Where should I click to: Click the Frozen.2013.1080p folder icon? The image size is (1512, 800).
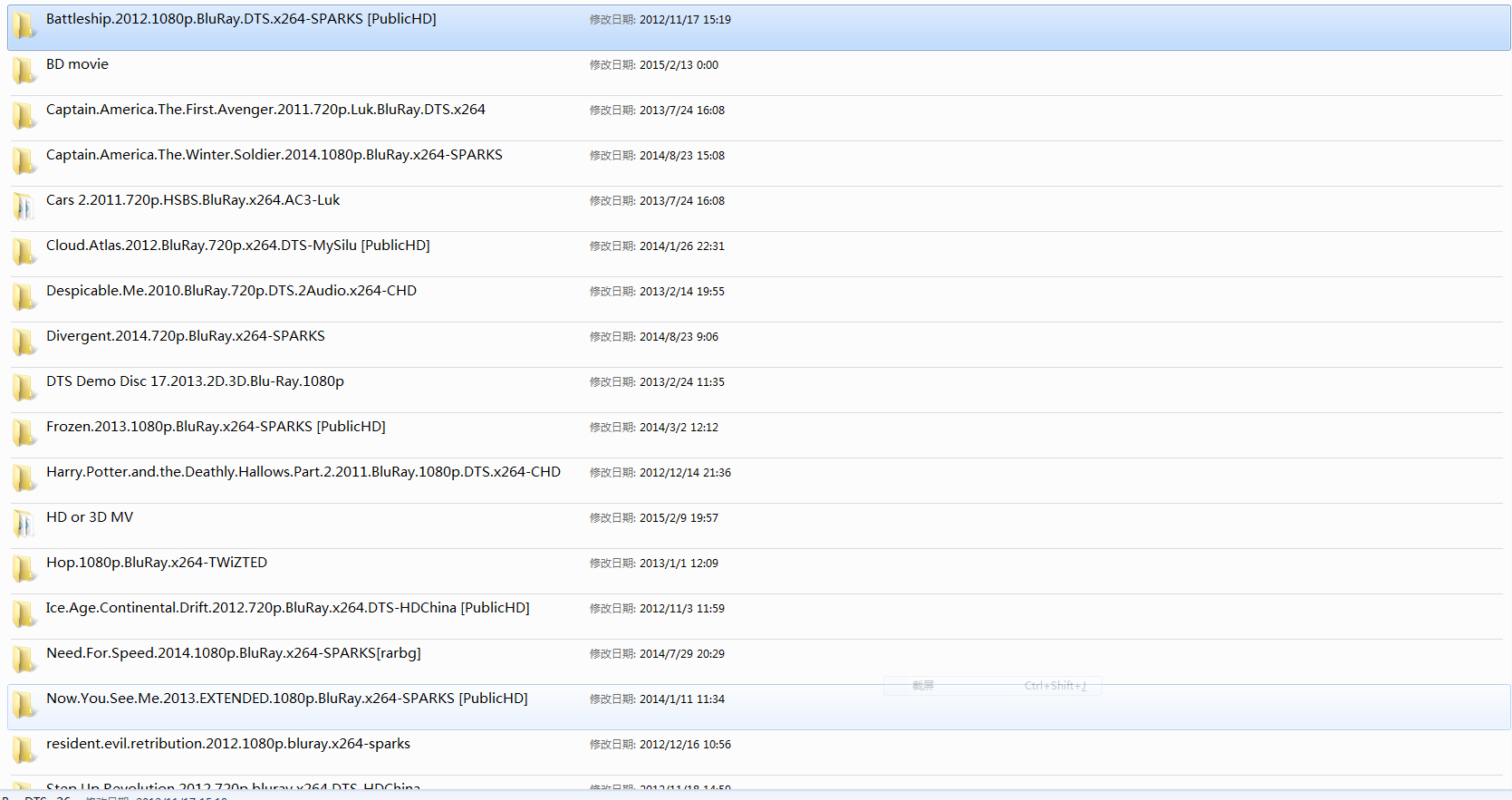(x=24, y=434)
